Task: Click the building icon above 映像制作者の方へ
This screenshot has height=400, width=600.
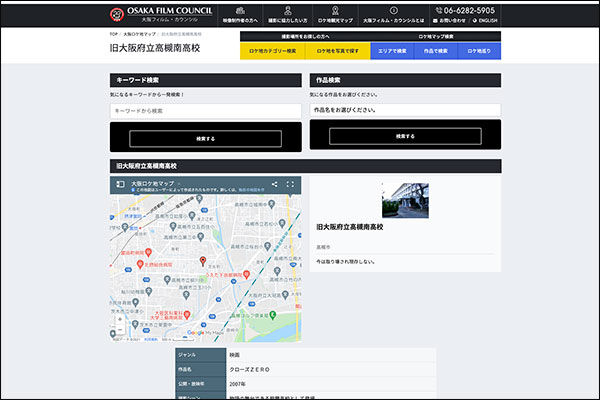Action: pyautogui.click(x=240, y=11)
